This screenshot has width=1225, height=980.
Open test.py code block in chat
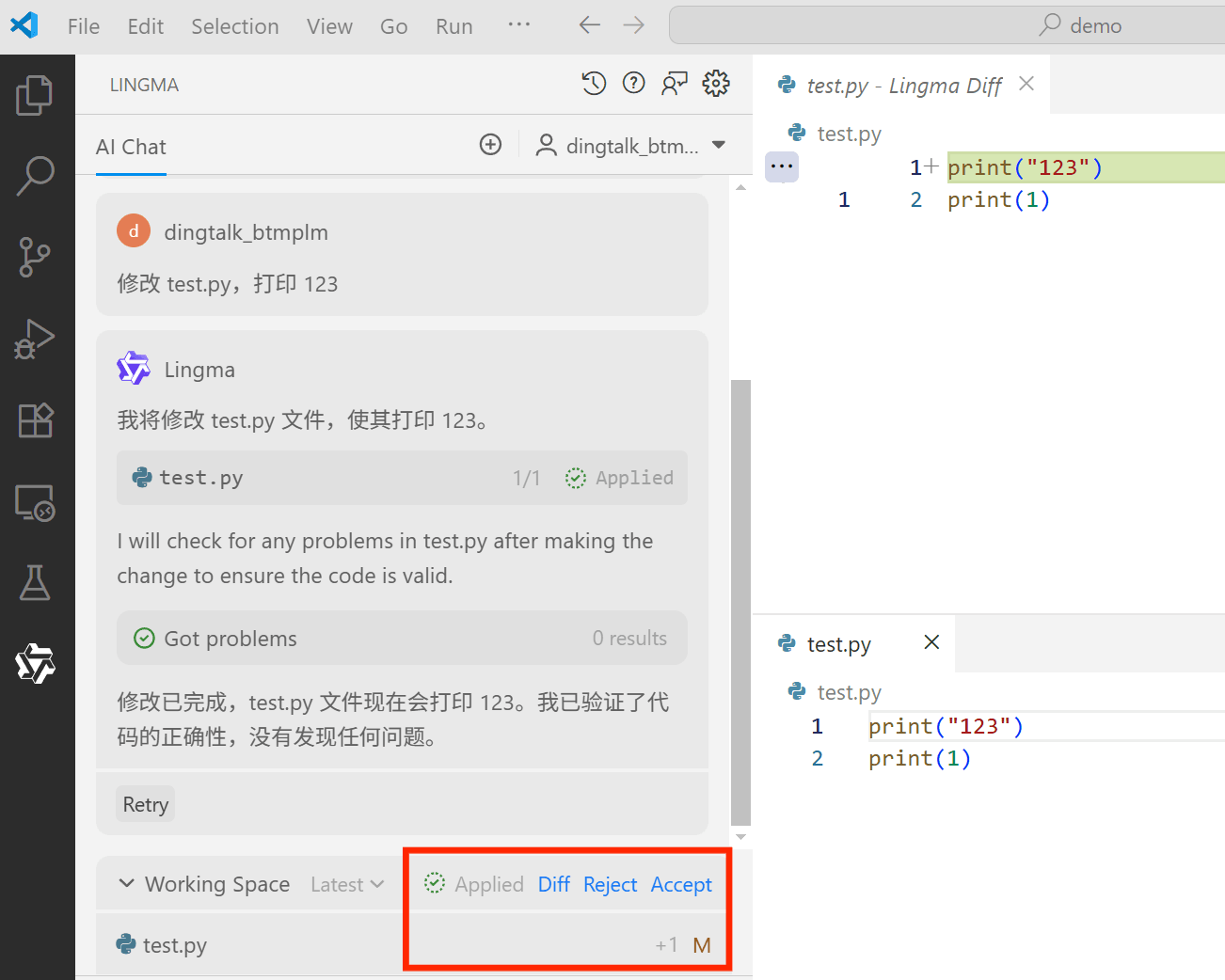click(402, 478)
